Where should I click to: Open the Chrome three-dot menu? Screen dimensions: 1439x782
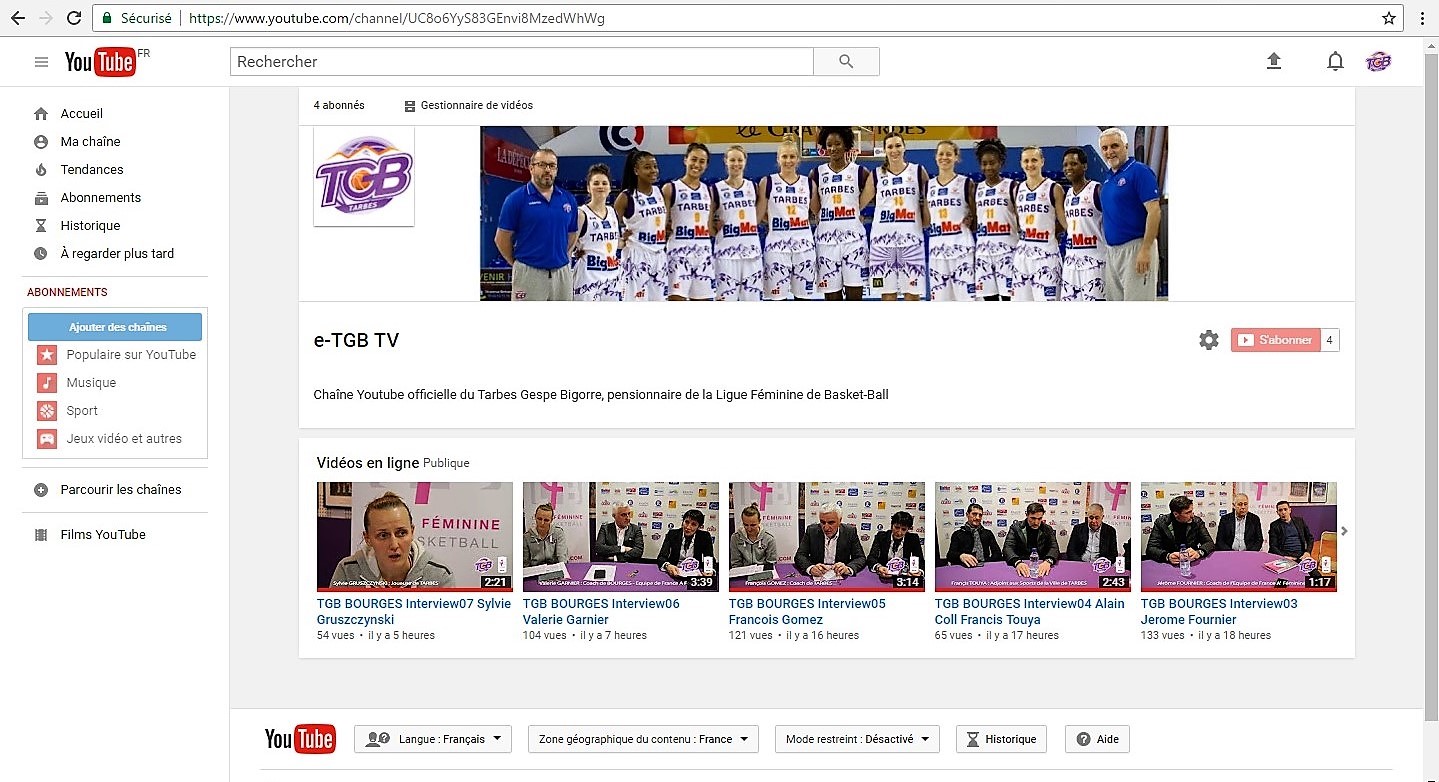[x=1421, y=18]
